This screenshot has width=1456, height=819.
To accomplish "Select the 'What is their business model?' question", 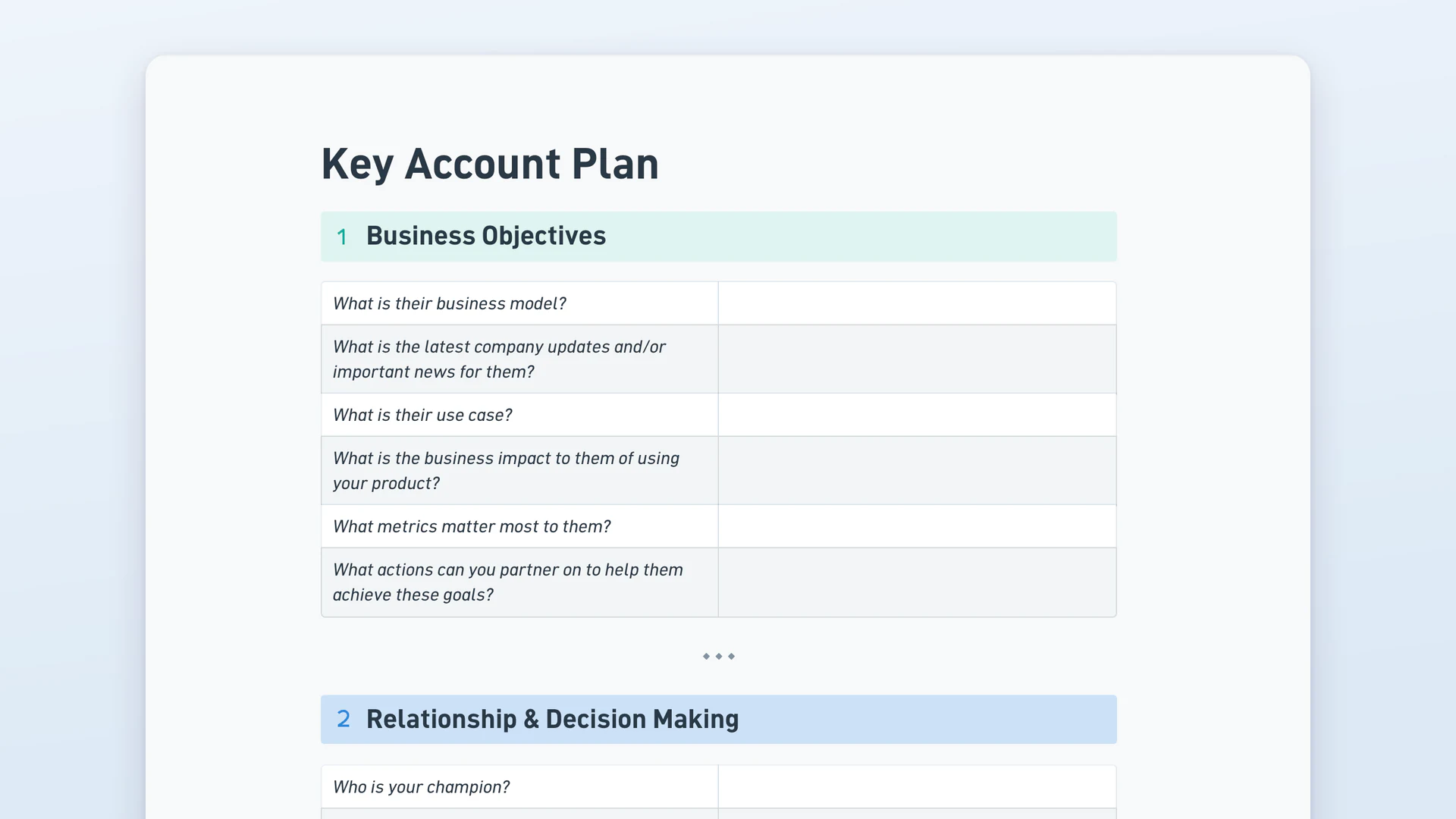I will tap(450, 303).
